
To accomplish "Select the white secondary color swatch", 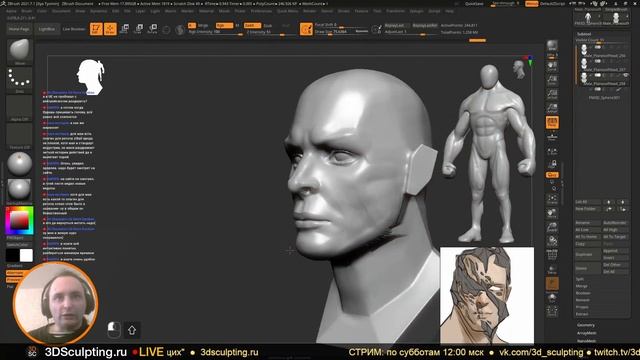I will (26, 255).
